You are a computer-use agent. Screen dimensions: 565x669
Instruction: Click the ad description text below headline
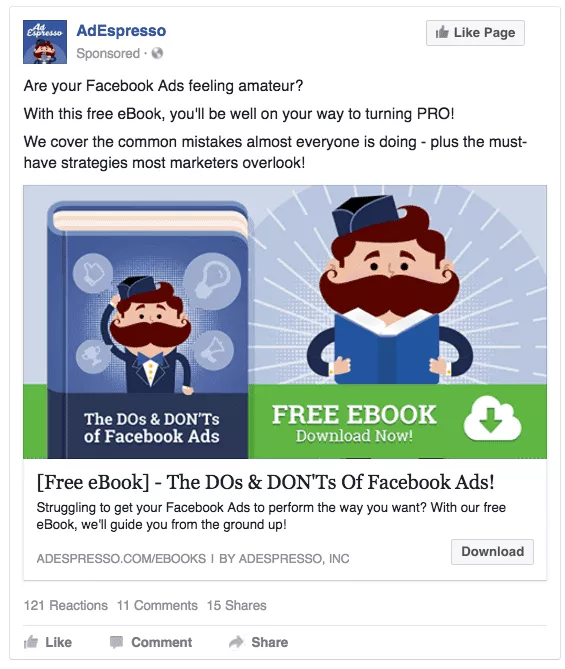tap(271, 516)
